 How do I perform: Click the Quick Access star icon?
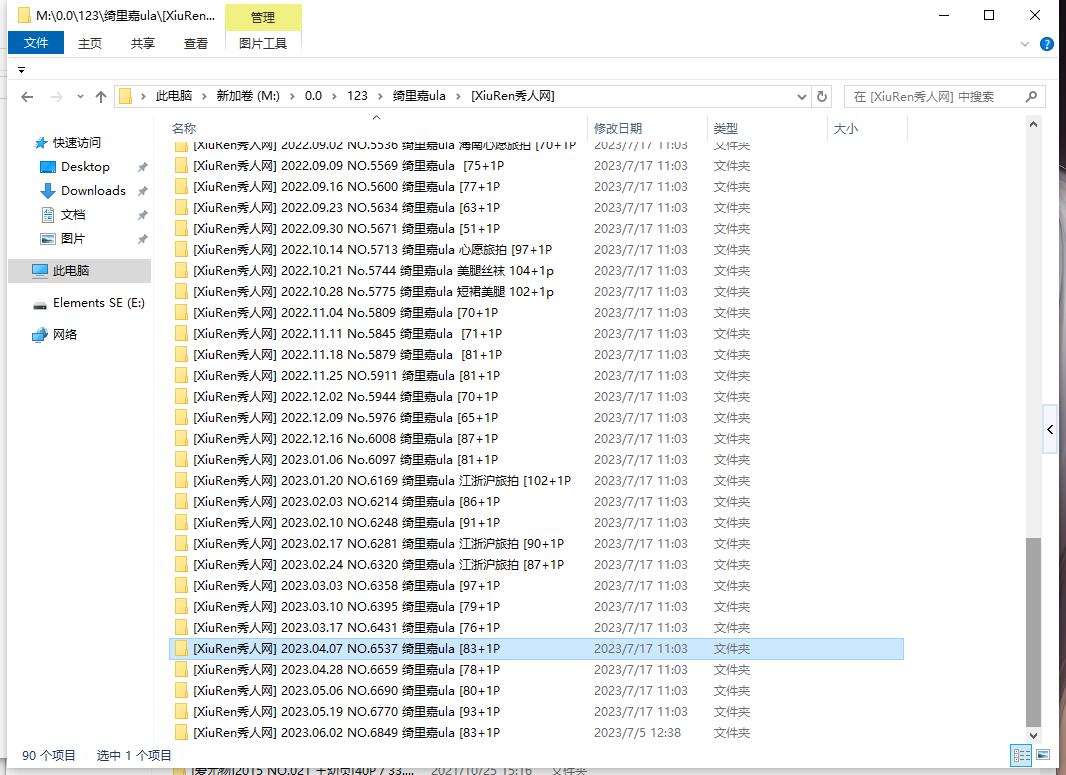(41, 143)
